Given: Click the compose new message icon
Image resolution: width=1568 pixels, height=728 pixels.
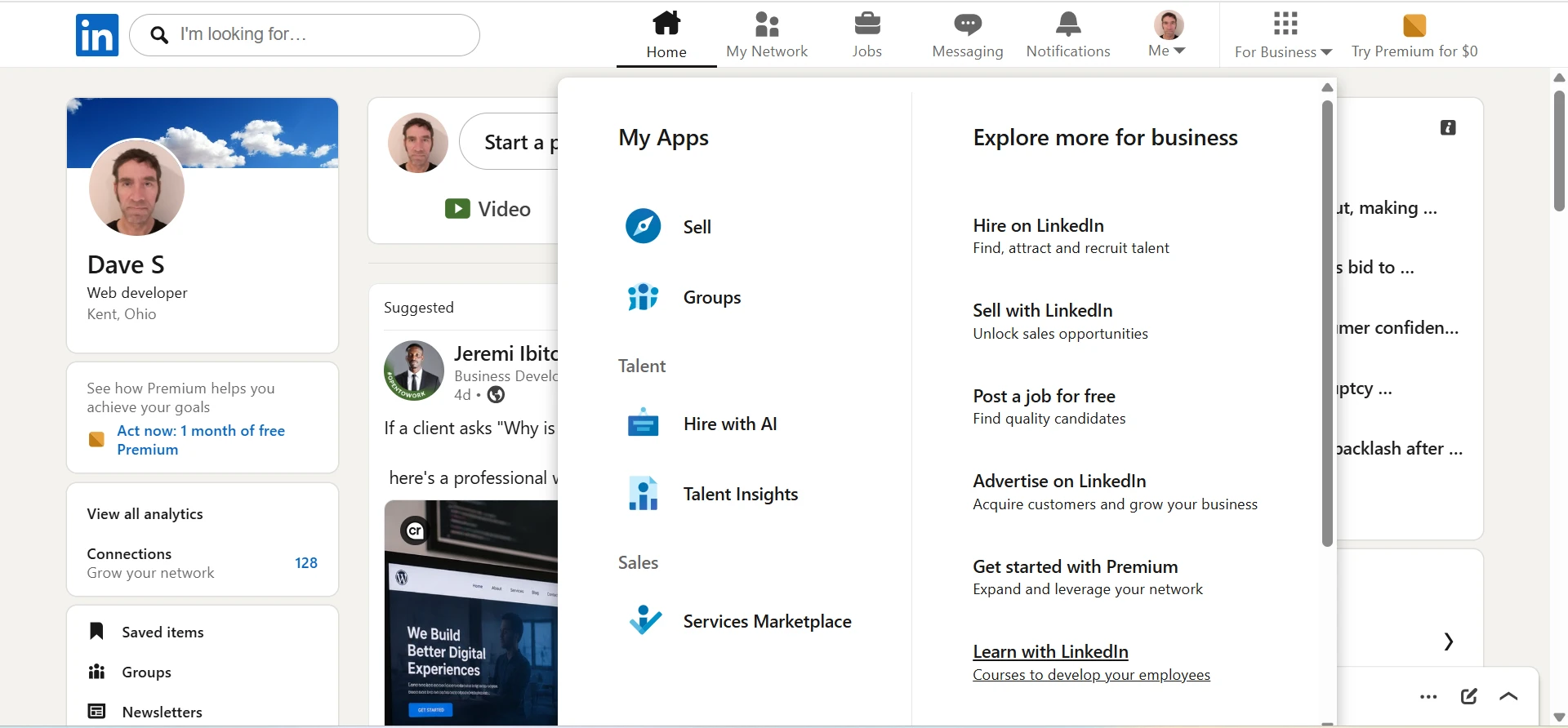Looking at the screenshot, I should [x=1468, y=696].
